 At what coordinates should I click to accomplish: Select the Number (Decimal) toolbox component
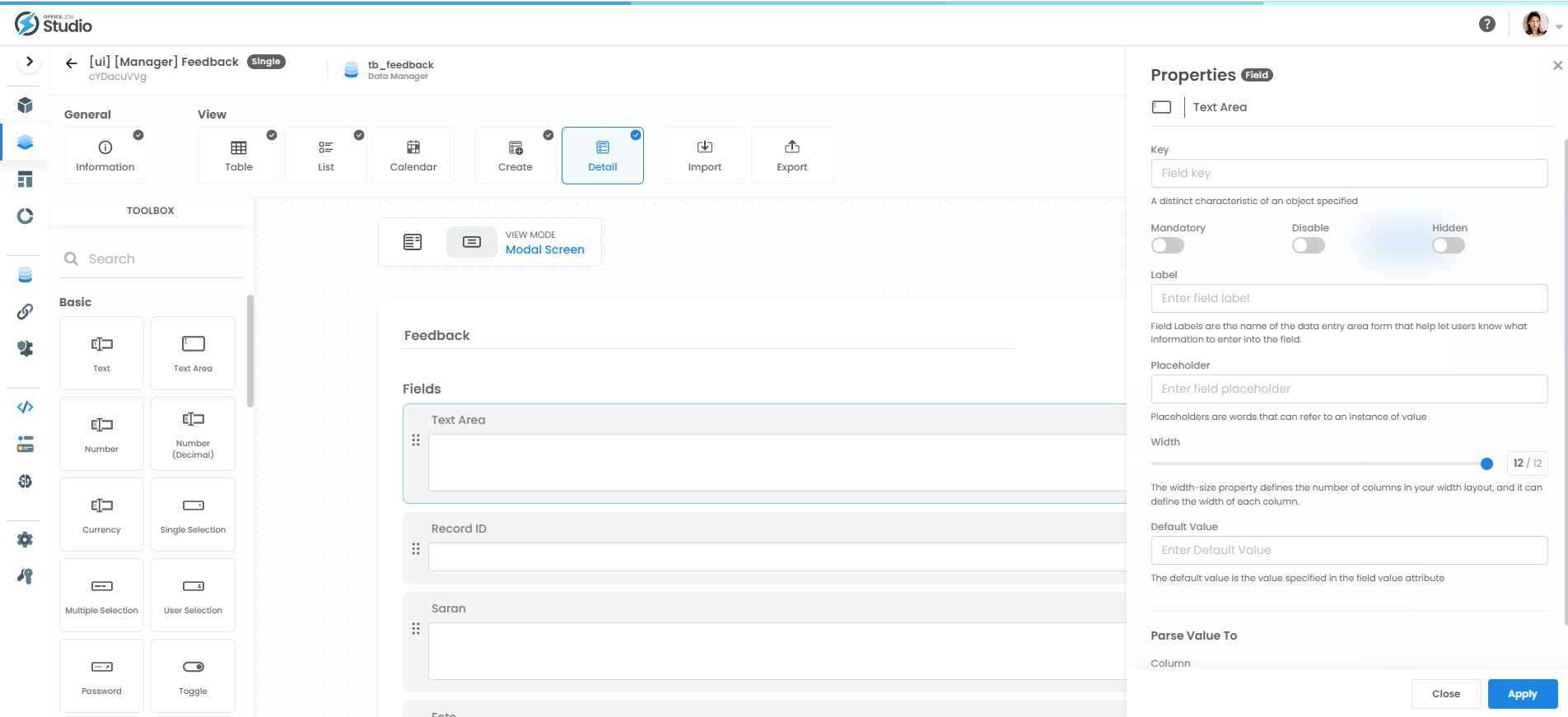193,434
